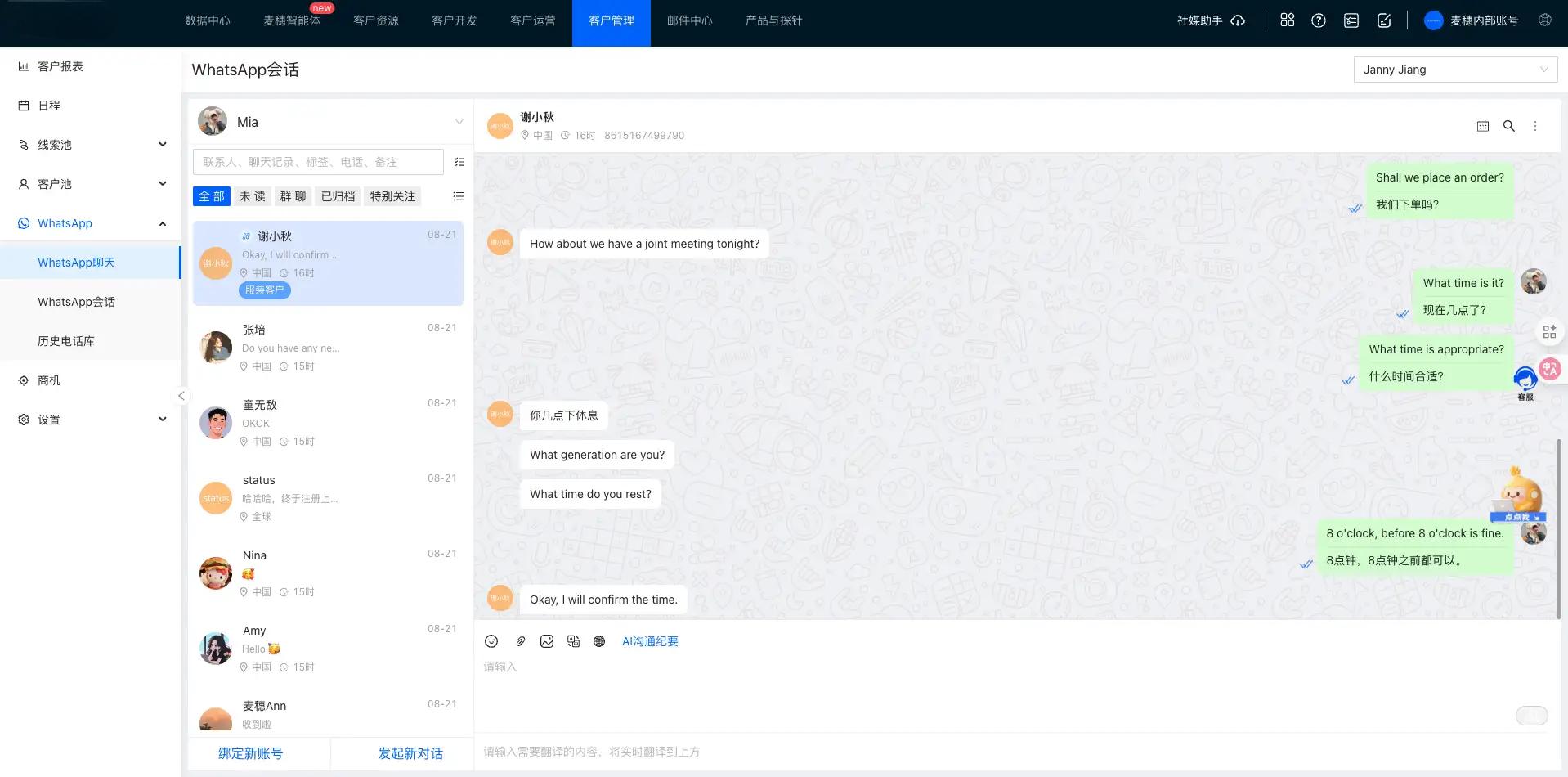Open the emoji picker in message toolbar

point(491,641)
